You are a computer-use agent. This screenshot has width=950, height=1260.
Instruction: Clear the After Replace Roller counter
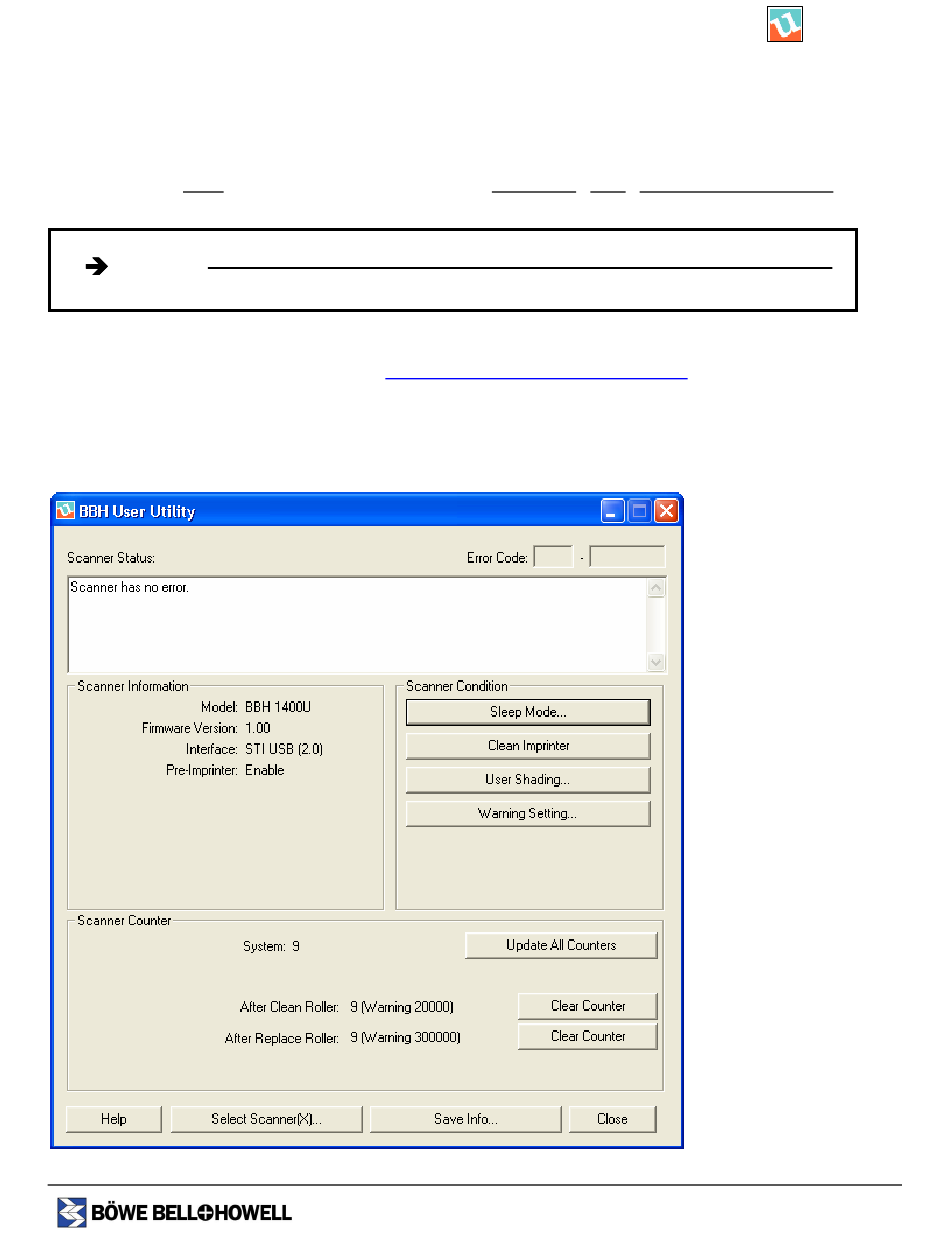click(x=588, y=1036)
